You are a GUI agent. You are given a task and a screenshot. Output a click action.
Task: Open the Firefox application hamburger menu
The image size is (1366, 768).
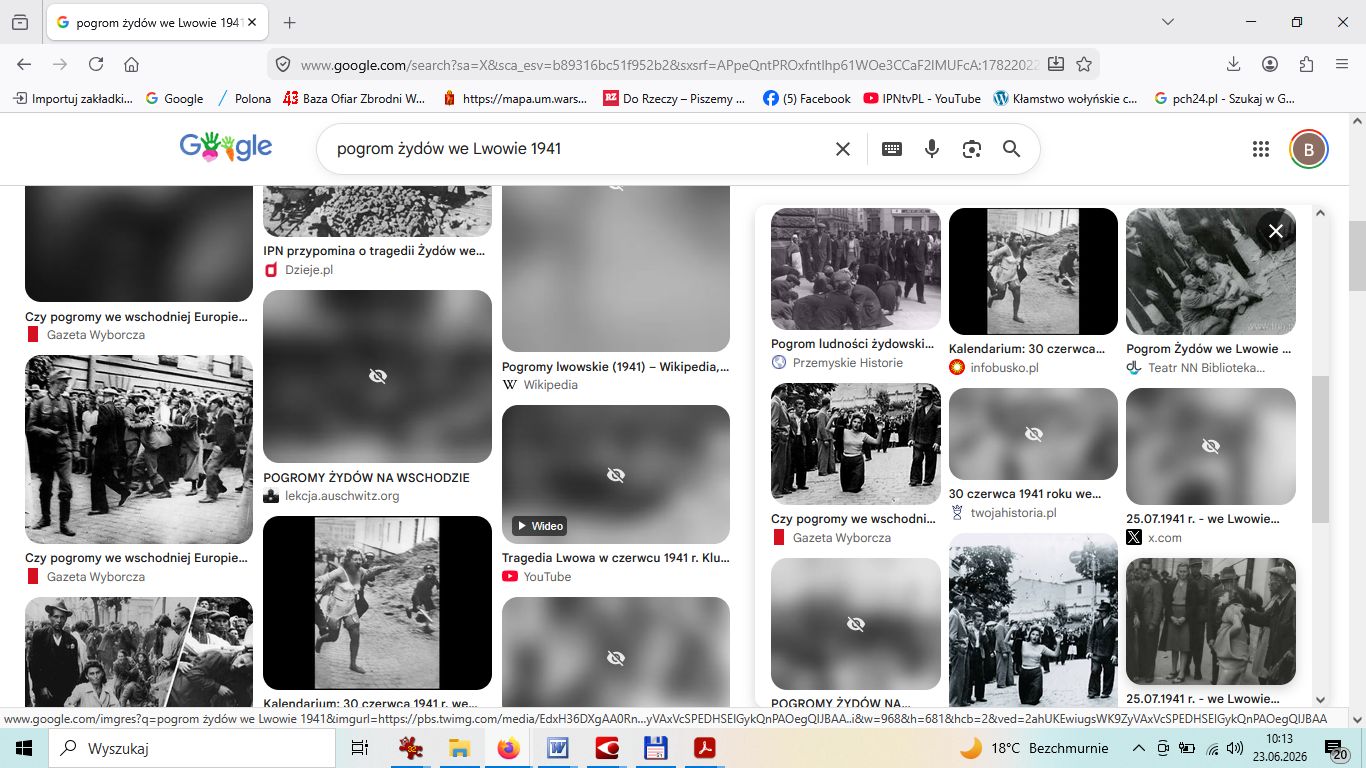(1342, 64)
